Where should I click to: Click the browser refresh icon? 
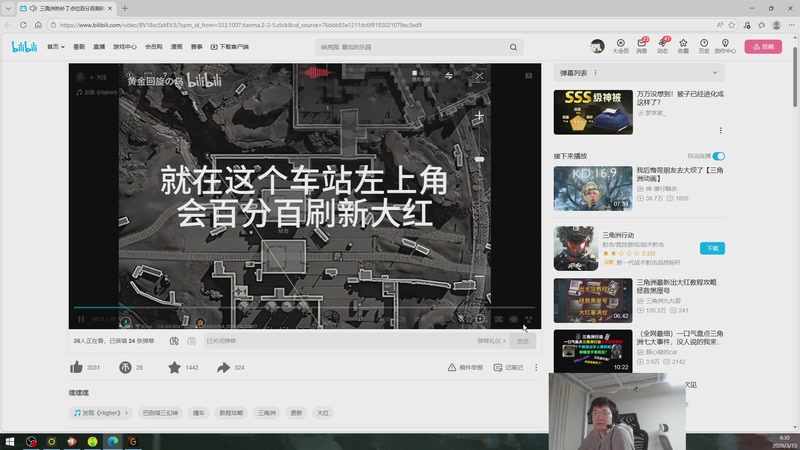(23, 25)
